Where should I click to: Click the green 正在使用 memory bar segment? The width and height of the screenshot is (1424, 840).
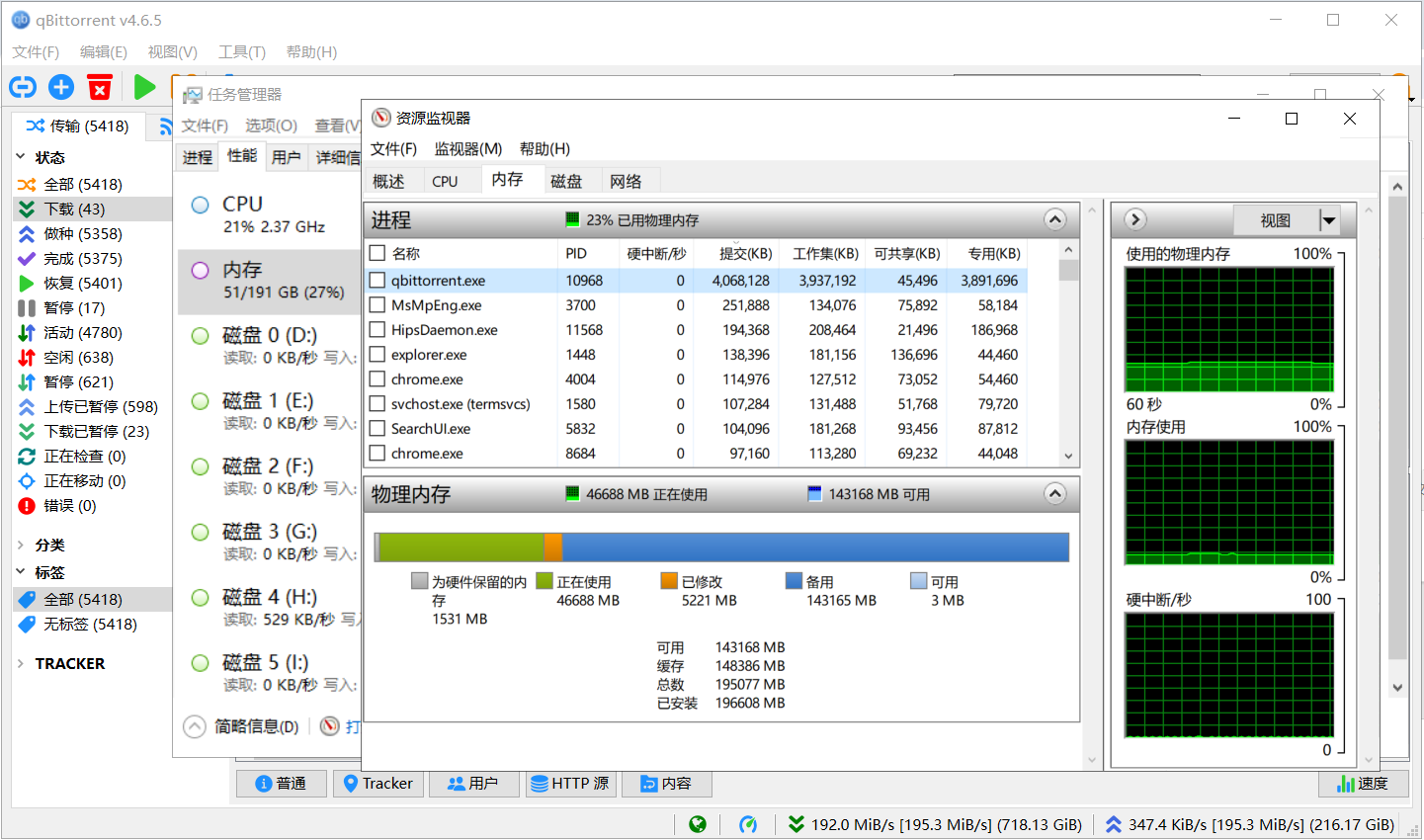click(461, 547)
